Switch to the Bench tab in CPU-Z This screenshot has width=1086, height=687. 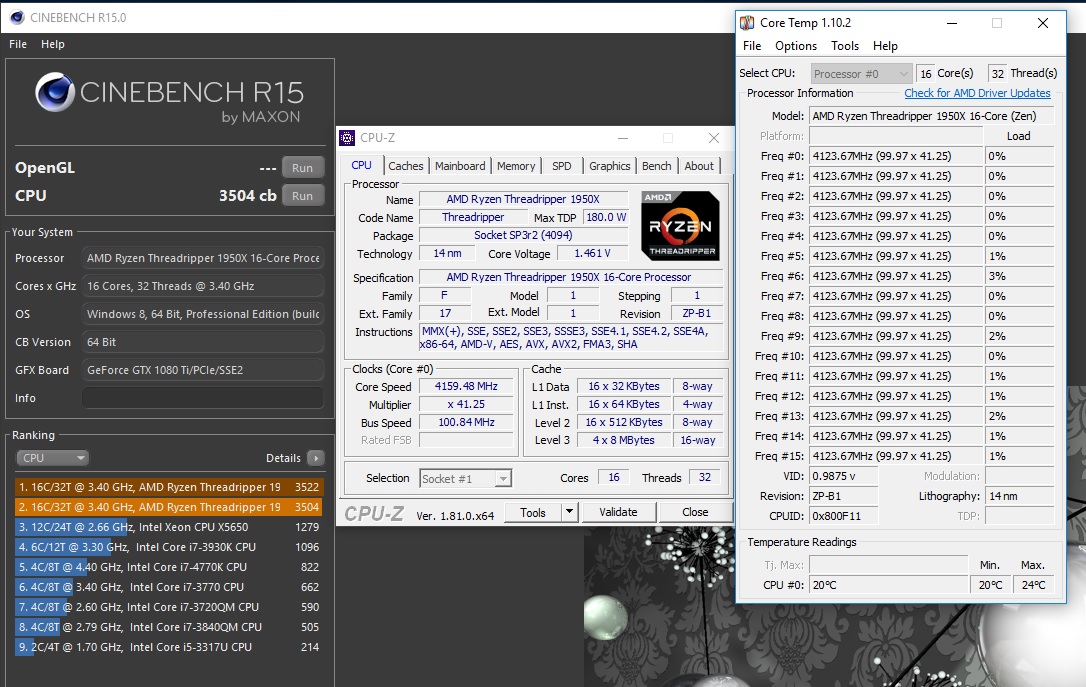pos(657,166)
